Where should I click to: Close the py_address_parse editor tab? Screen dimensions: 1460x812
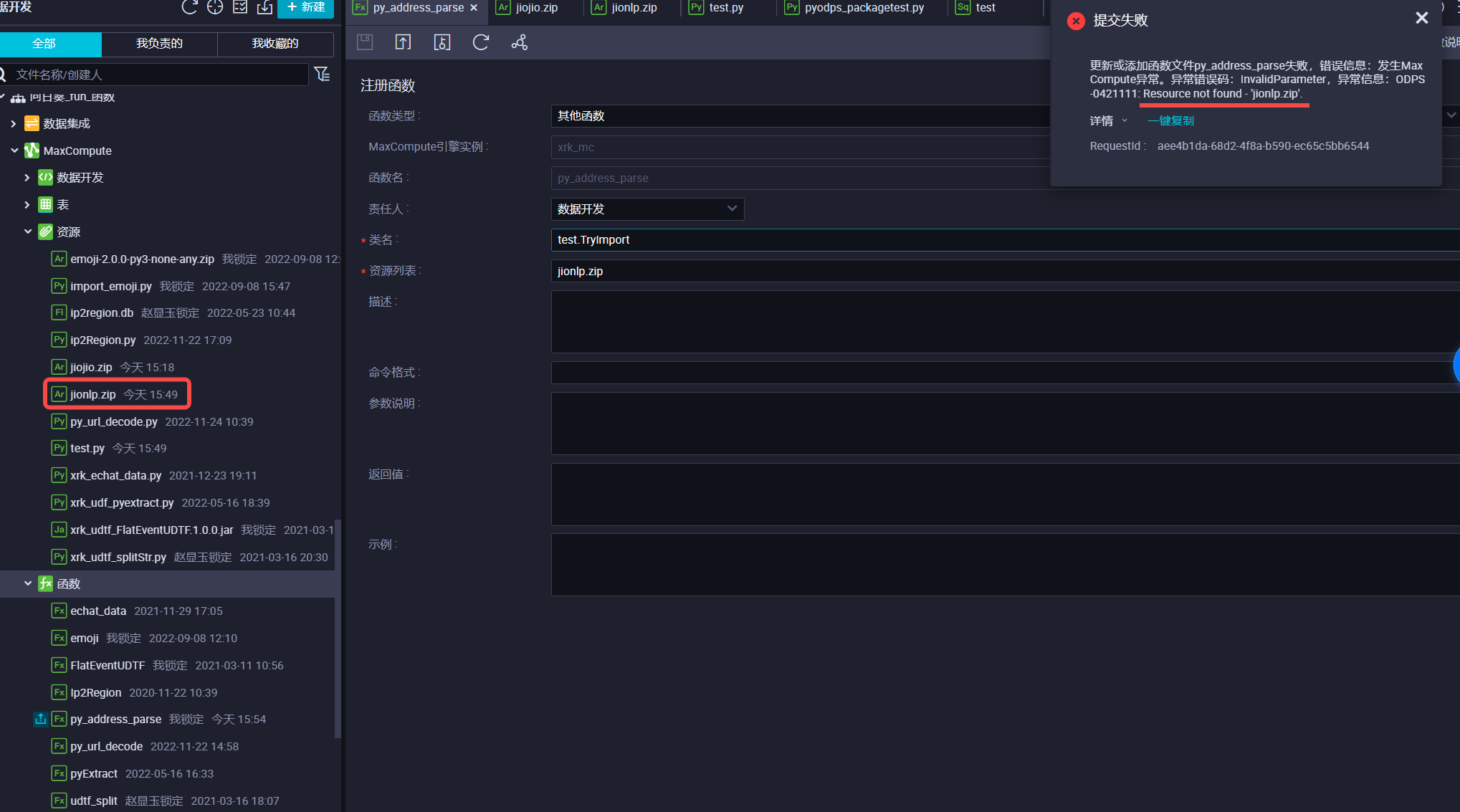(x=474, y=8)
